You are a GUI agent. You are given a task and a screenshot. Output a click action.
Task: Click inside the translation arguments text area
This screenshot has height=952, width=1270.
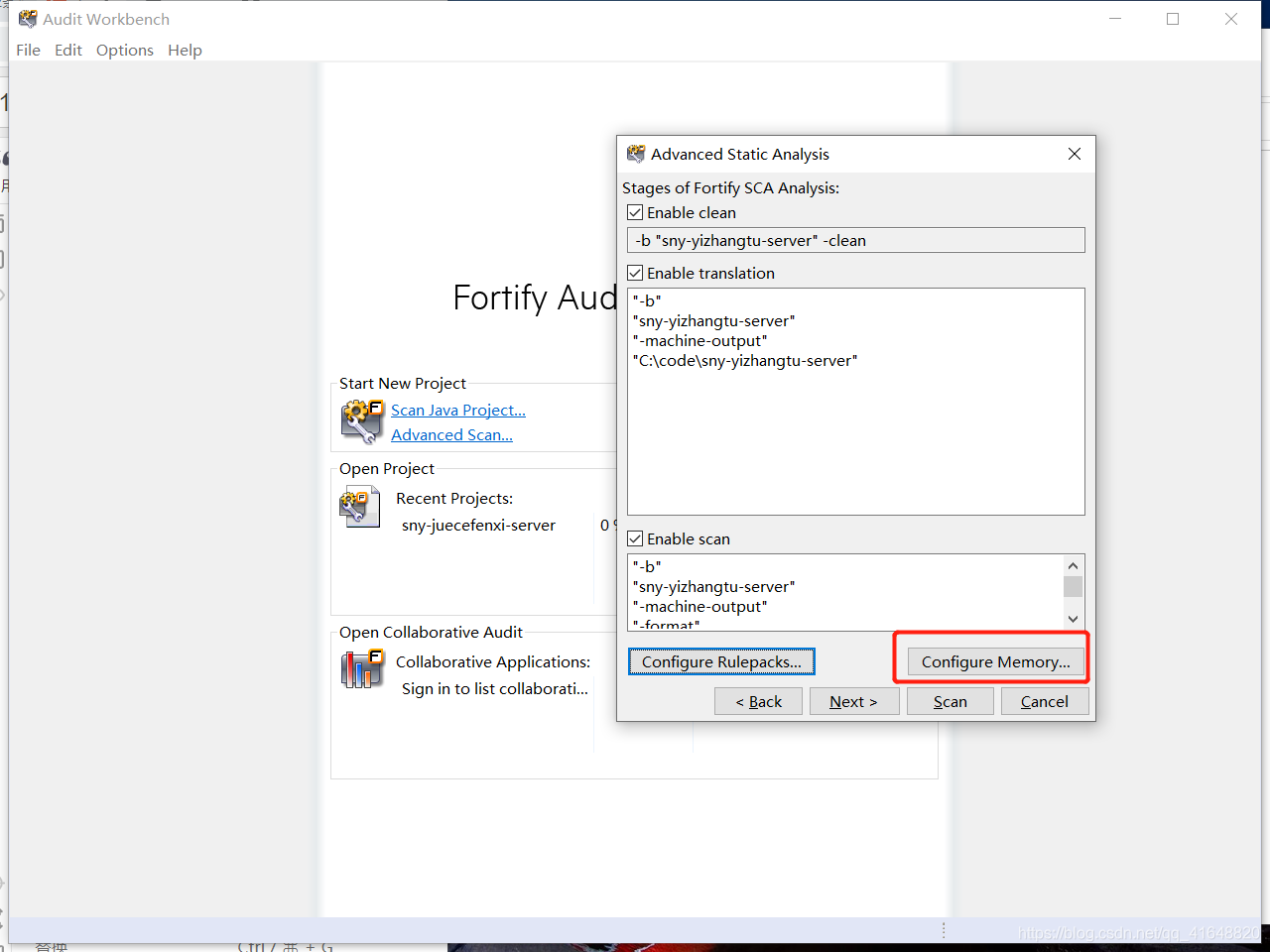pyautogui.click(x=856, y=402)
